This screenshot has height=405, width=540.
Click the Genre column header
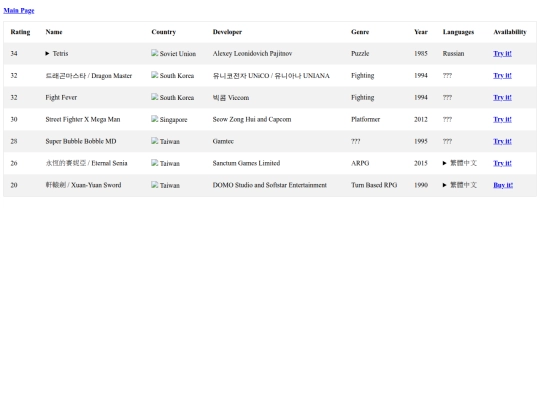pos(360,32)
